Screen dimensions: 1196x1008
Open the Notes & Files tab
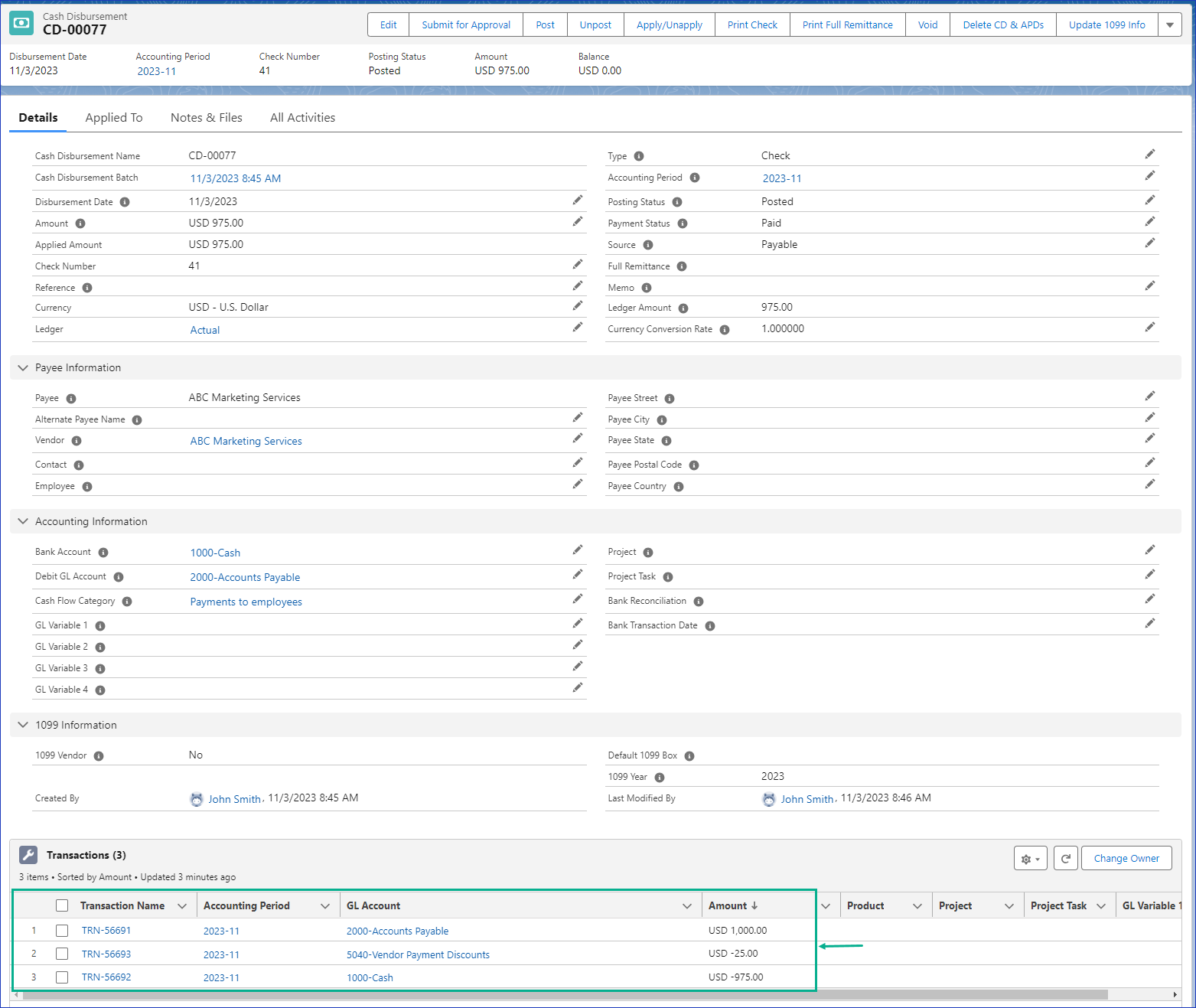[x=207, y=117]
